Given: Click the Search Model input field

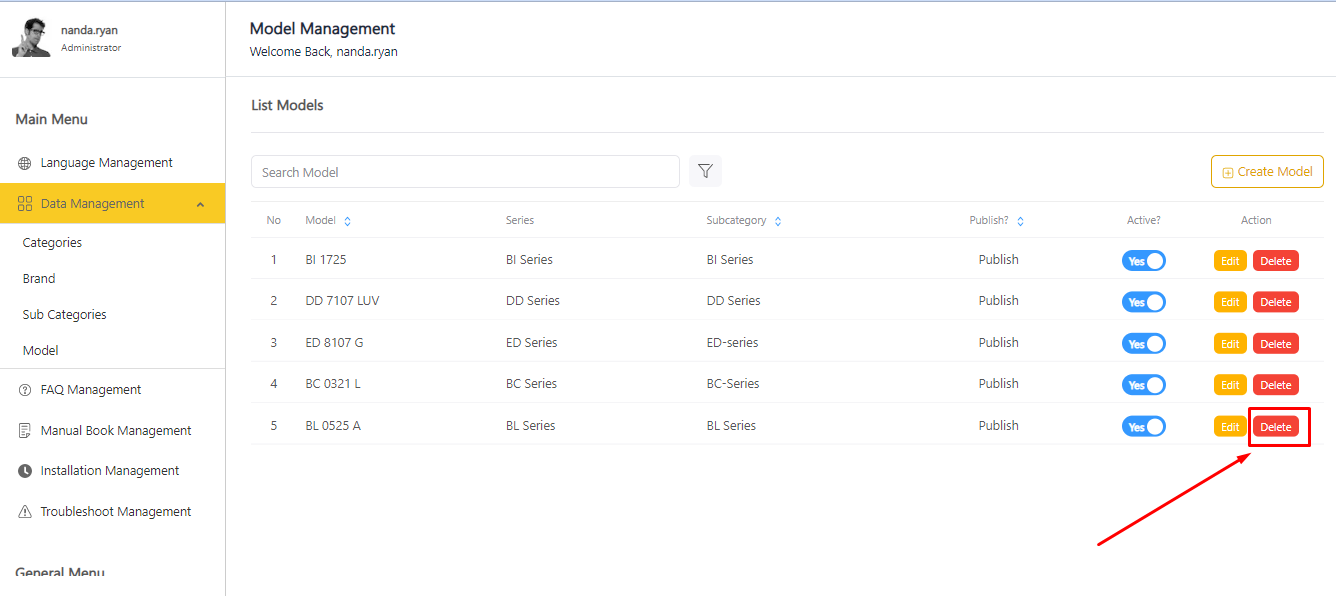Looking at the screenshot, I should (x=465, y=172).
